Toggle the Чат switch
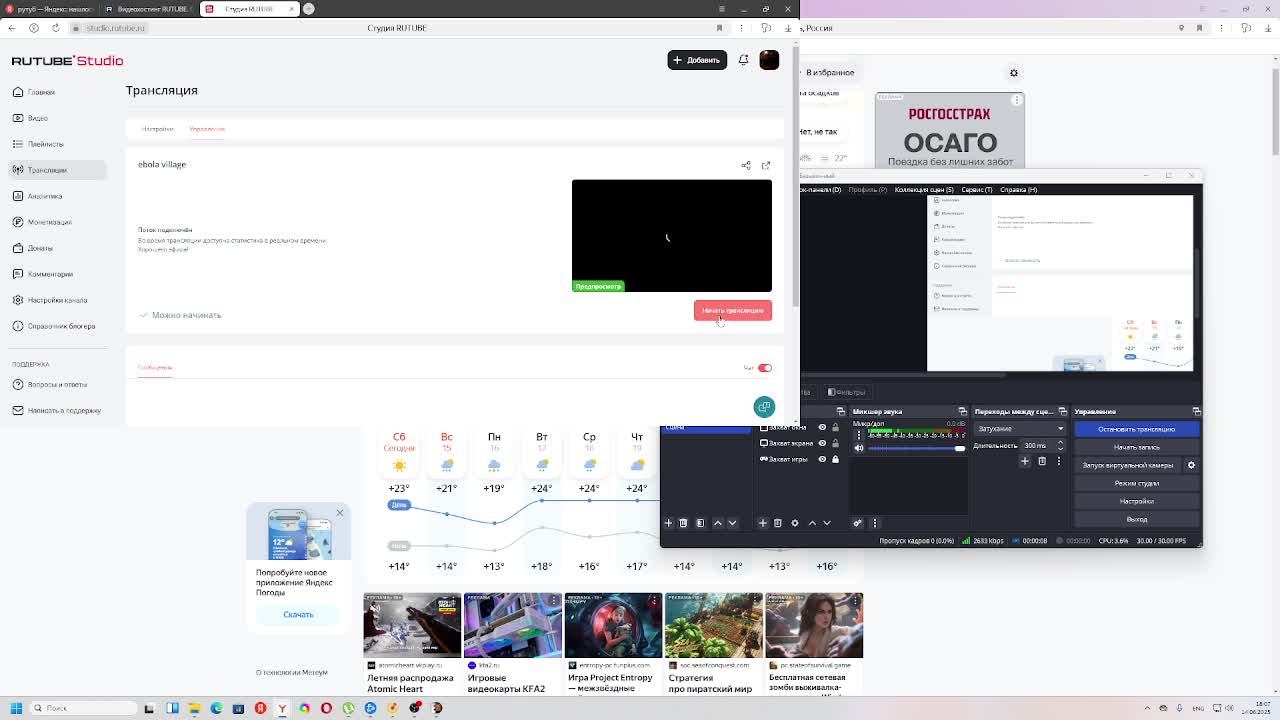Screen dimensions: 1280x720 (765, 368)
